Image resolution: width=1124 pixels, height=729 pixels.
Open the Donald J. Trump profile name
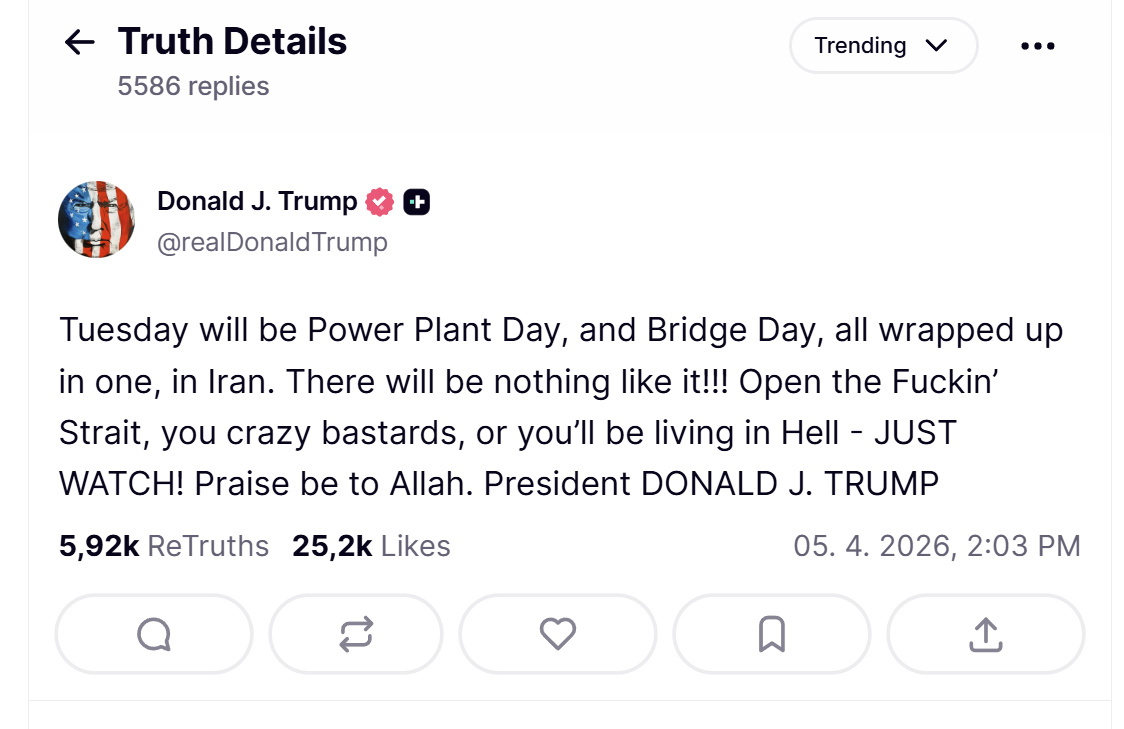(257, 202)
